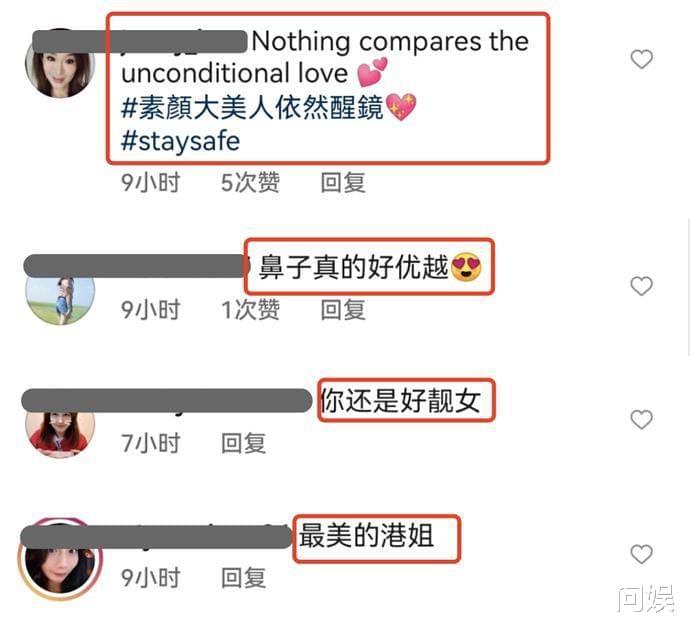Tap heart icon next to 最美的港姐 comment

coord(641,554)
